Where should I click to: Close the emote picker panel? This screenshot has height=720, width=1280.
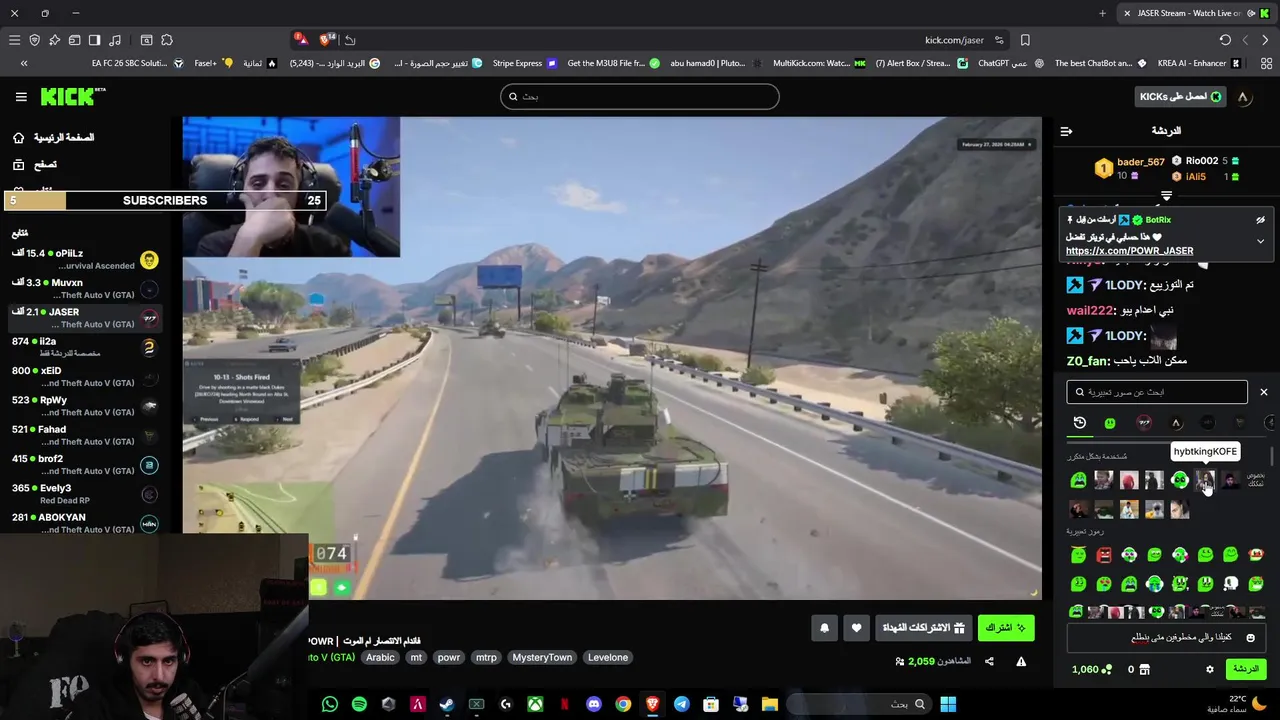click(x=1263, y=392)
